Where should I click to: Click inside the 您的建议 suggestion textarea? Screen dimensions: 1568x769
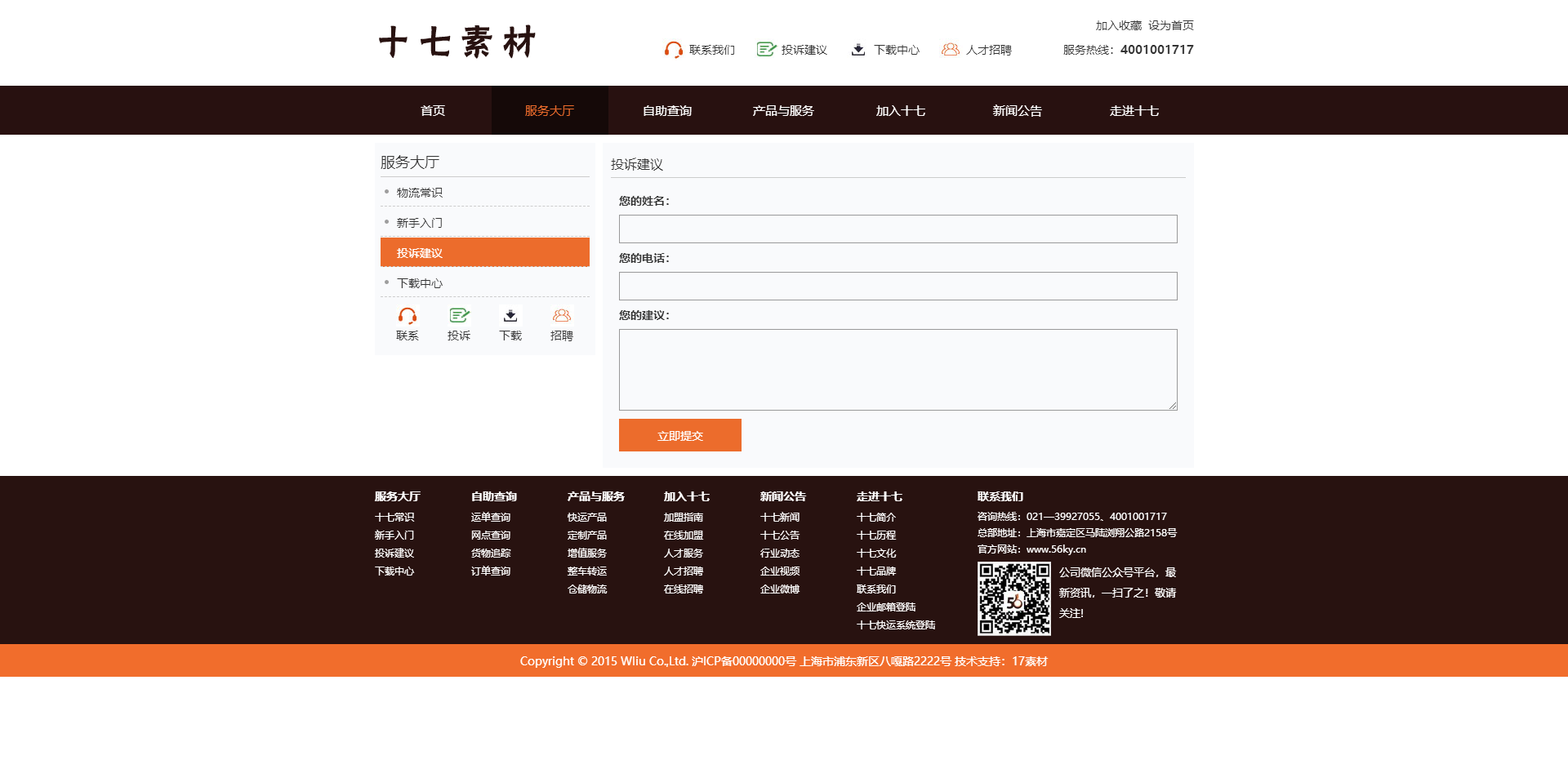(898, 370)
